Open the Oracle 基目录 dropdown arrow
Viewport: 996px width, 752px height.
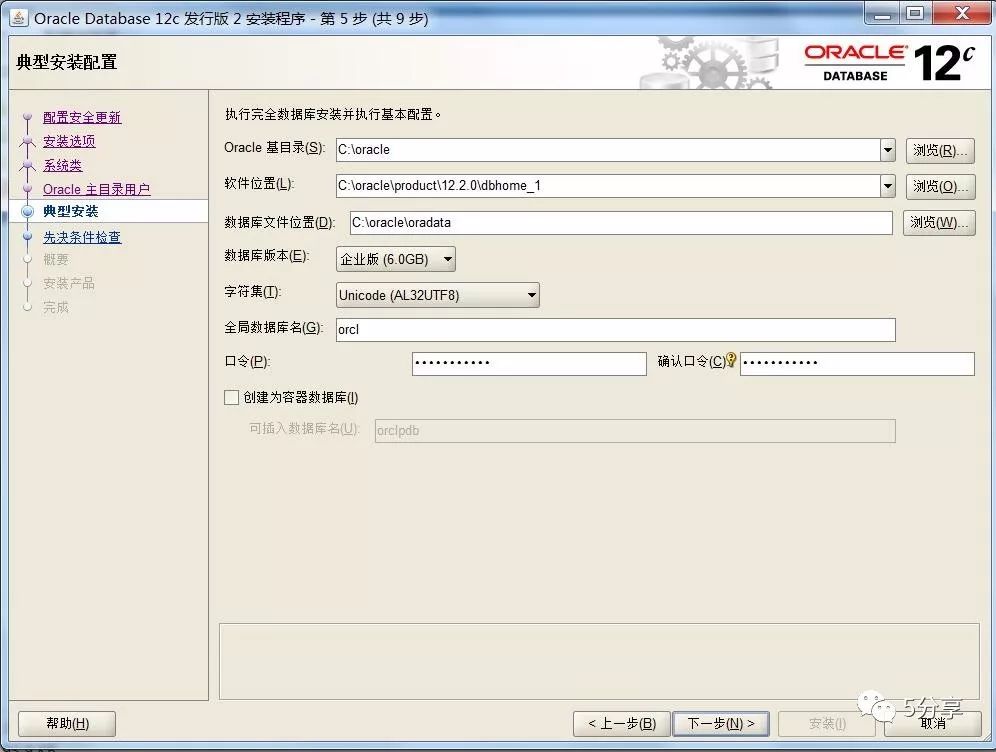coord(887,151)
